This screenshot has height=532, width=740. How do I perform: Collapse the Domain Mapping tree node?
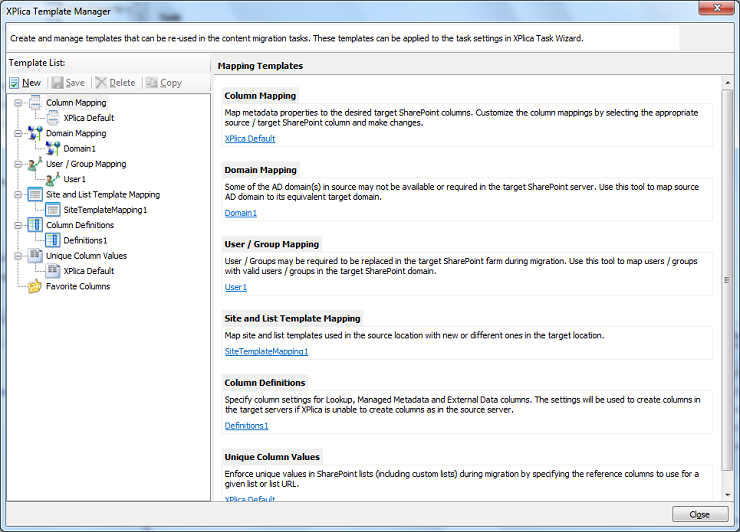[18, 134]
